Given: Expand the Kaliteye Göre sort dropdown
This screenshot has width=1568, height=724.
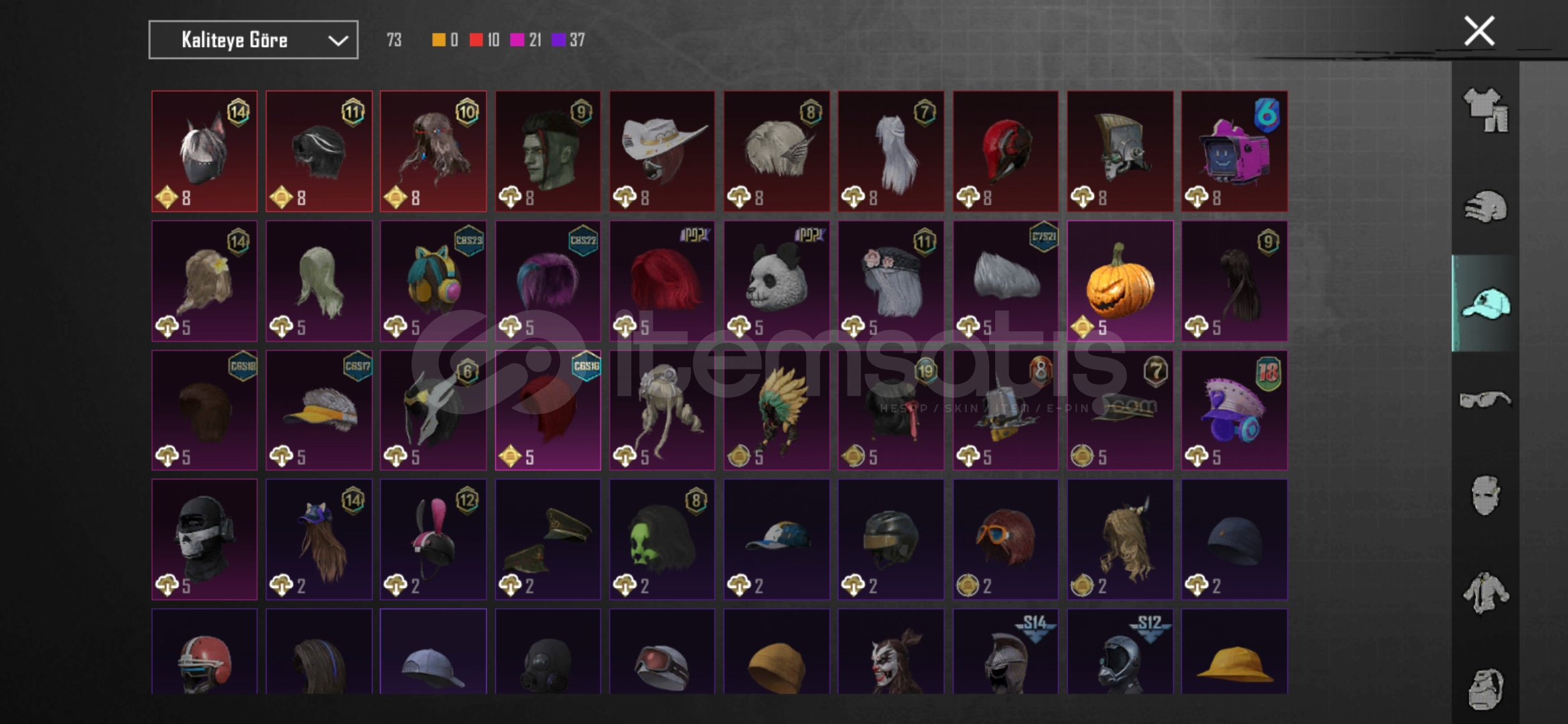Looking at the screenshot, I should 253,40.
